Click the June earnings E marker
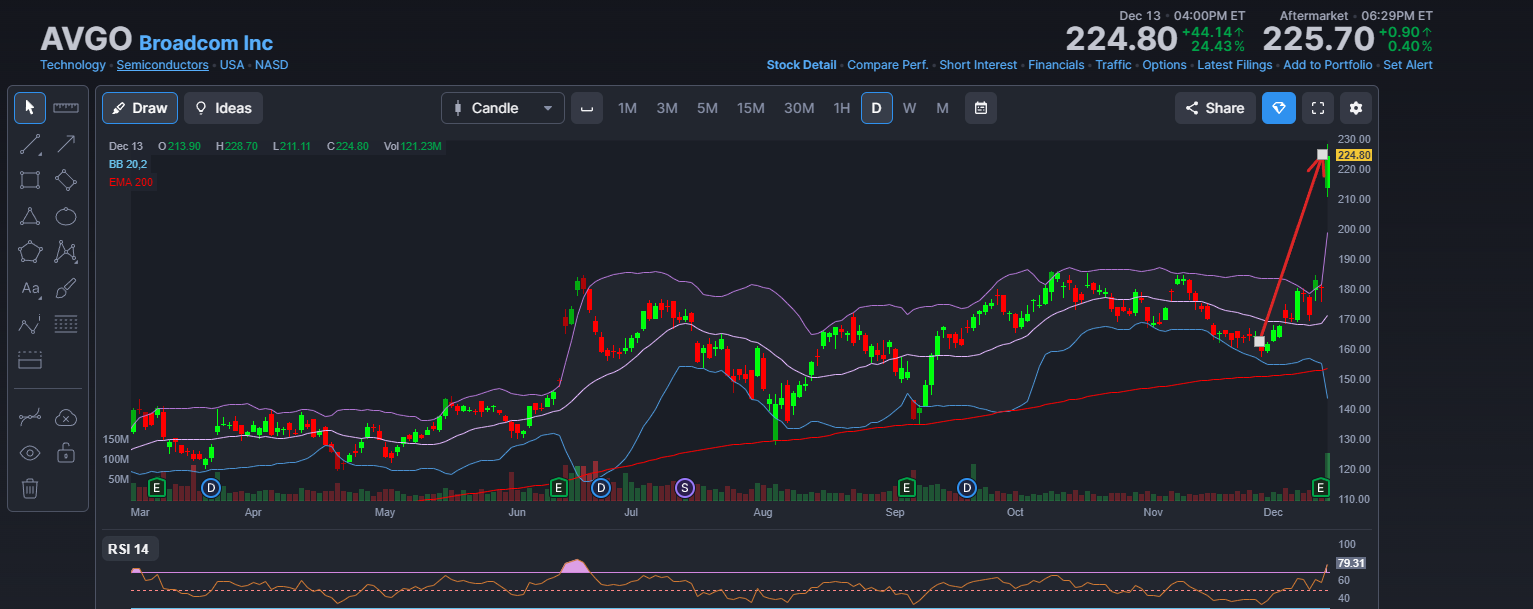 tap(559, 487)
